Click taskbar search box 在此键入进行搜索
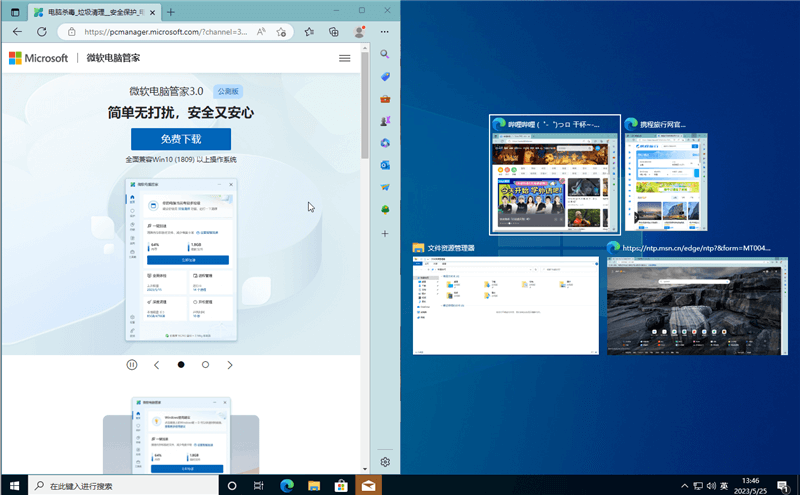The width and height of the screenshot is (800, 495). (x=123, y=485)
